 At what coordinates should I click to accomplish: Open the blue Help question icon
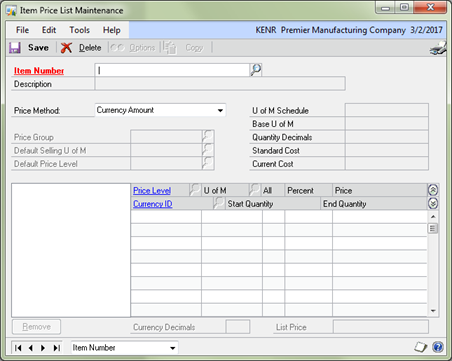[438, 347]
